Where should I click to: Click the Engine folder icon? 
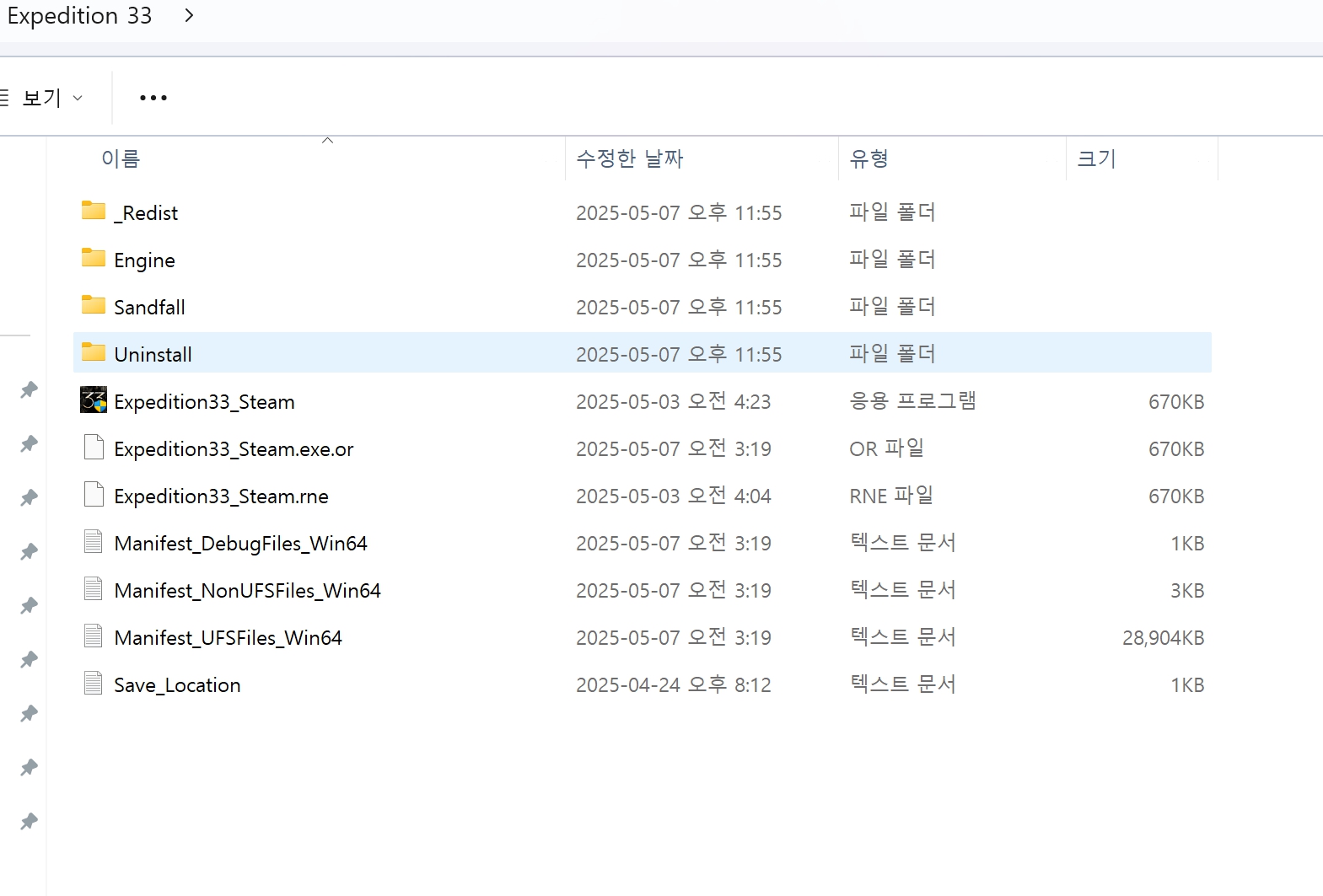[x=94, y=258]
